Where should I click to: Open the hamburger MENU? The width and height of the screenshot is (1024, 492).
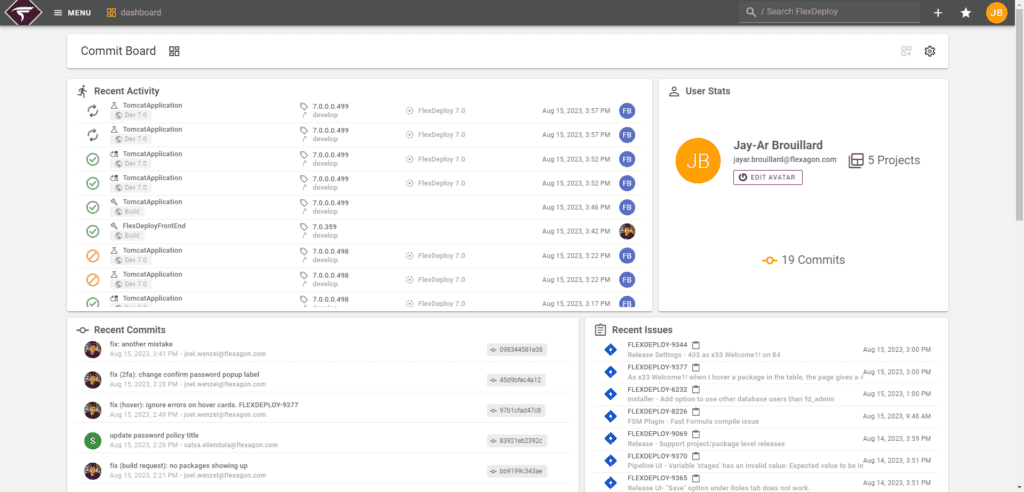pyautogui.click(x=72, y=12)
